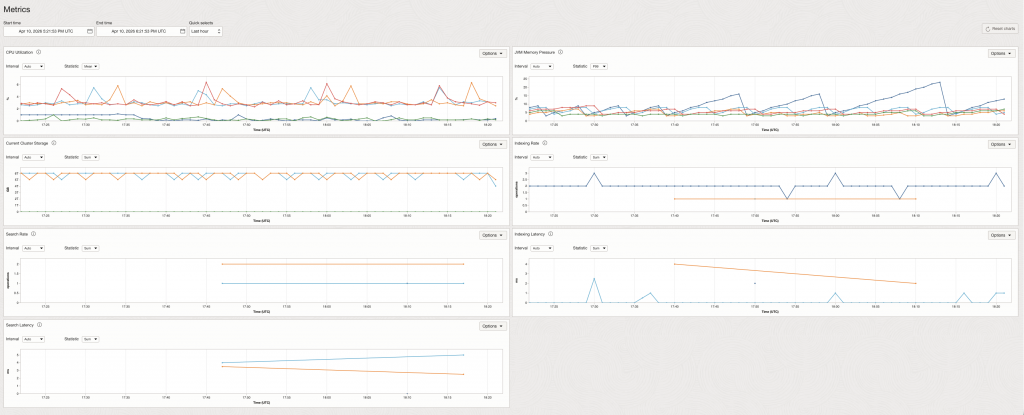Open the End time calendar picker icon
1024x415 pixels.
[182, 31]
